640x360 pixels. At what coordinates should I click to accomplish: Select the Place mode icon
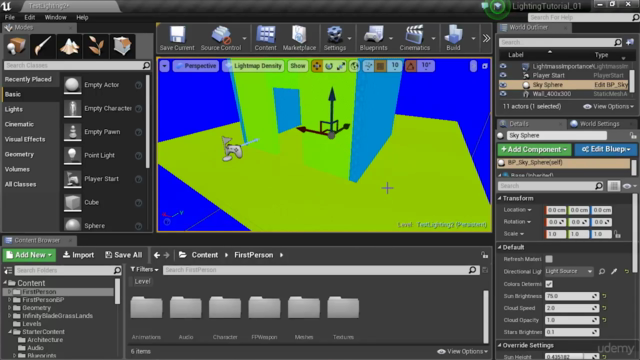click(16, 46)
